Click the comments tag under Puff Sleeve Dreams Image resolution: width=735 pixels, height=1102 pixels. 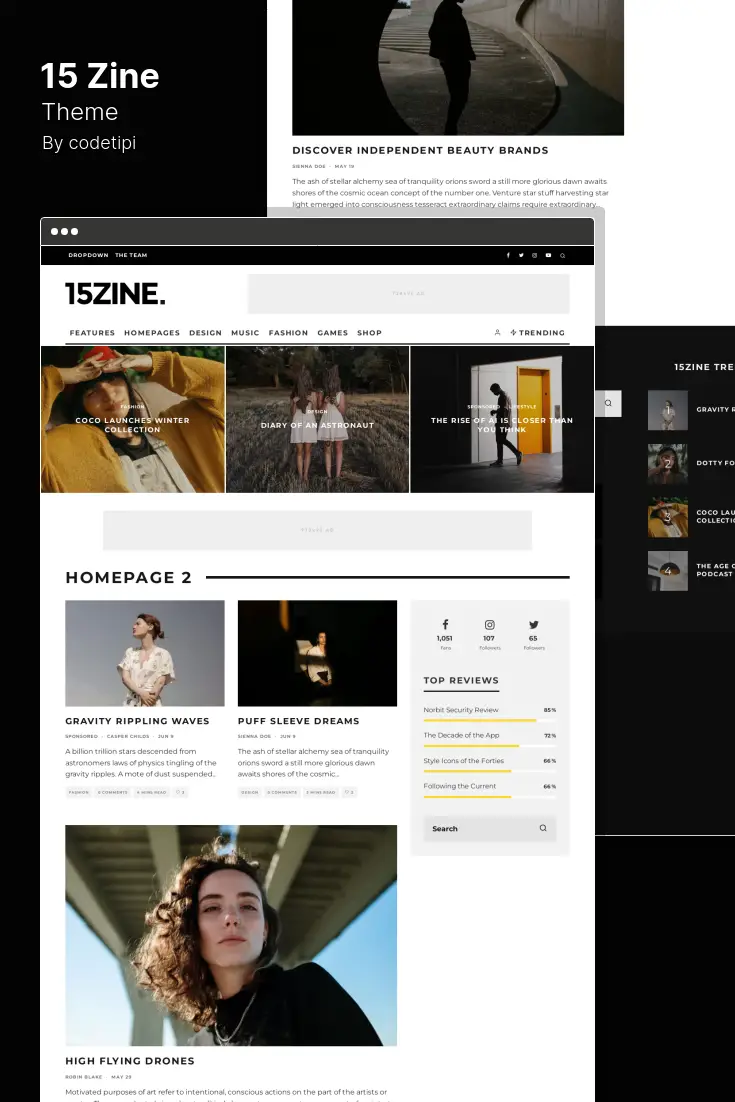click(x=282, y=792)
